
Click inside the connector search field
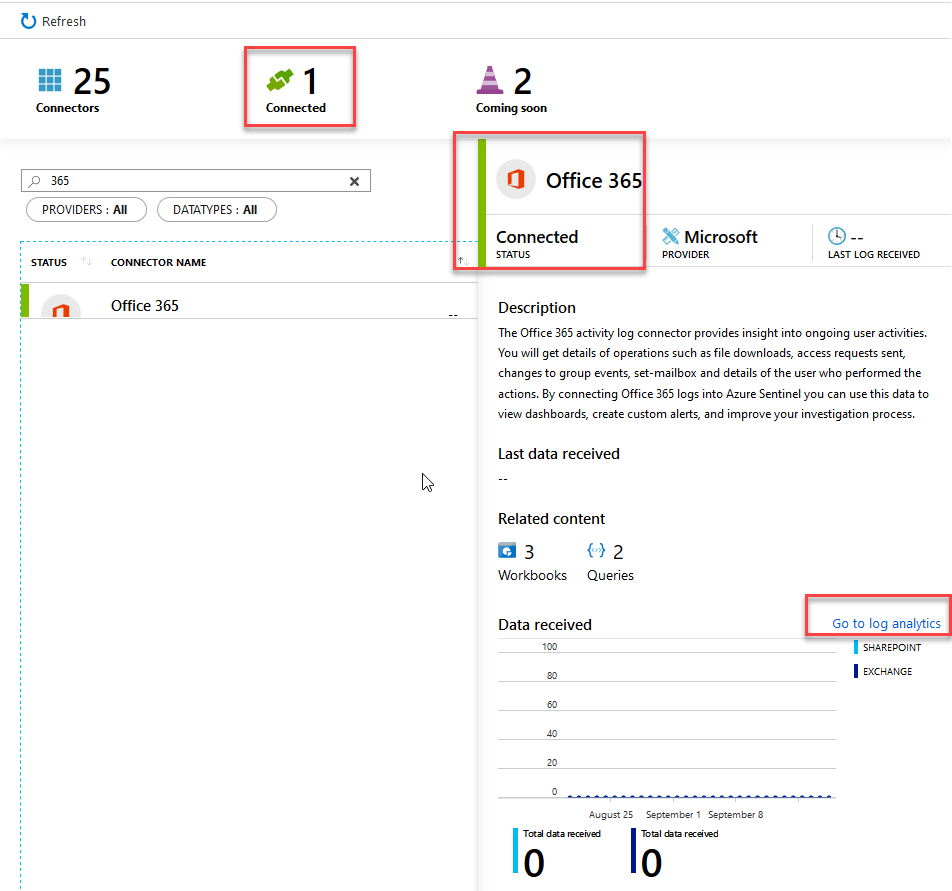[195, 181]
